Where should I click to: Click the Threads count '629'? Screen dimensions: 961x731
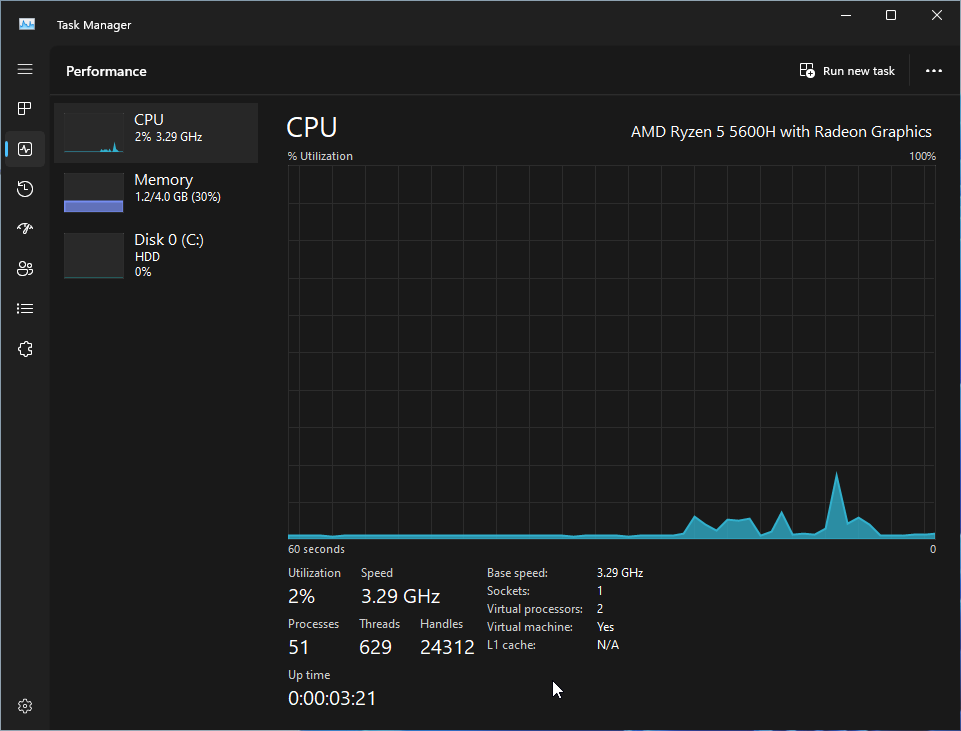pos(375,647)
